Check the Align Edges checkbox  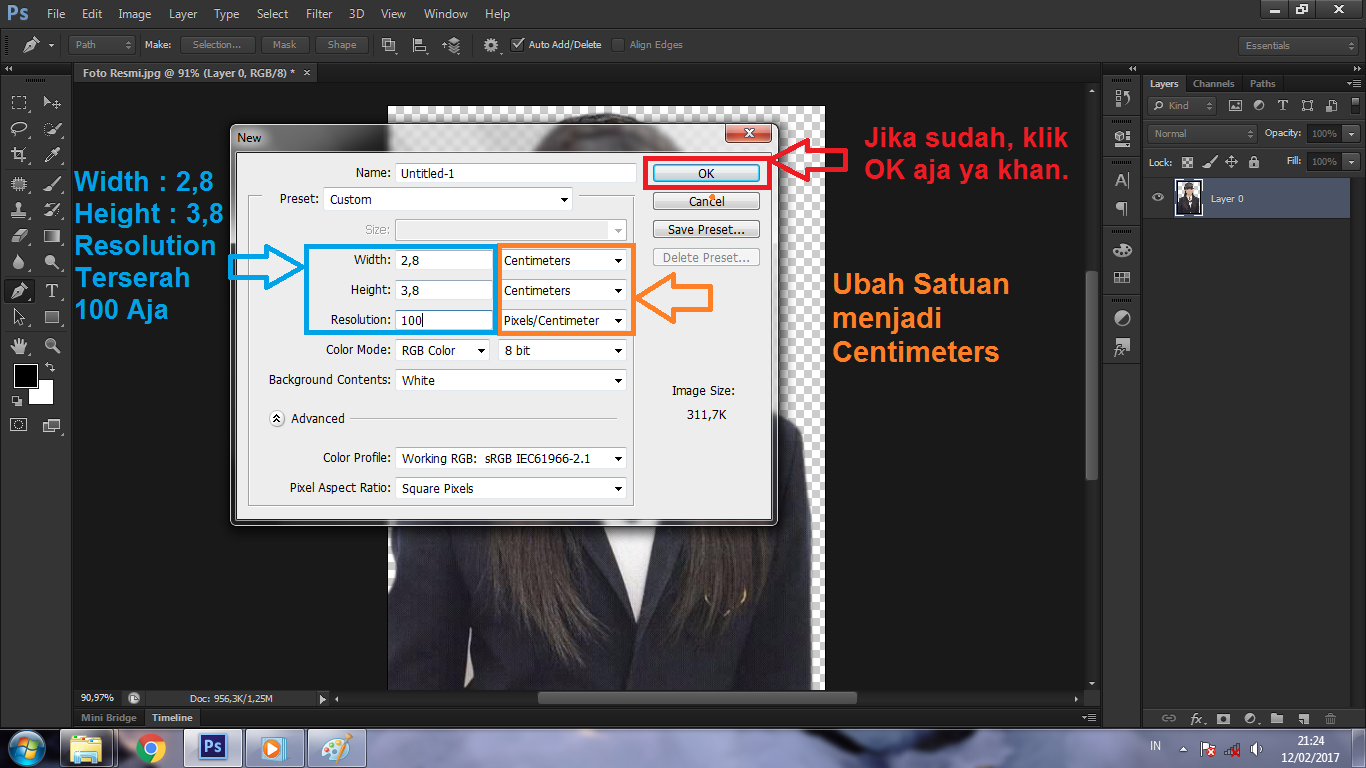coord(618,45)
